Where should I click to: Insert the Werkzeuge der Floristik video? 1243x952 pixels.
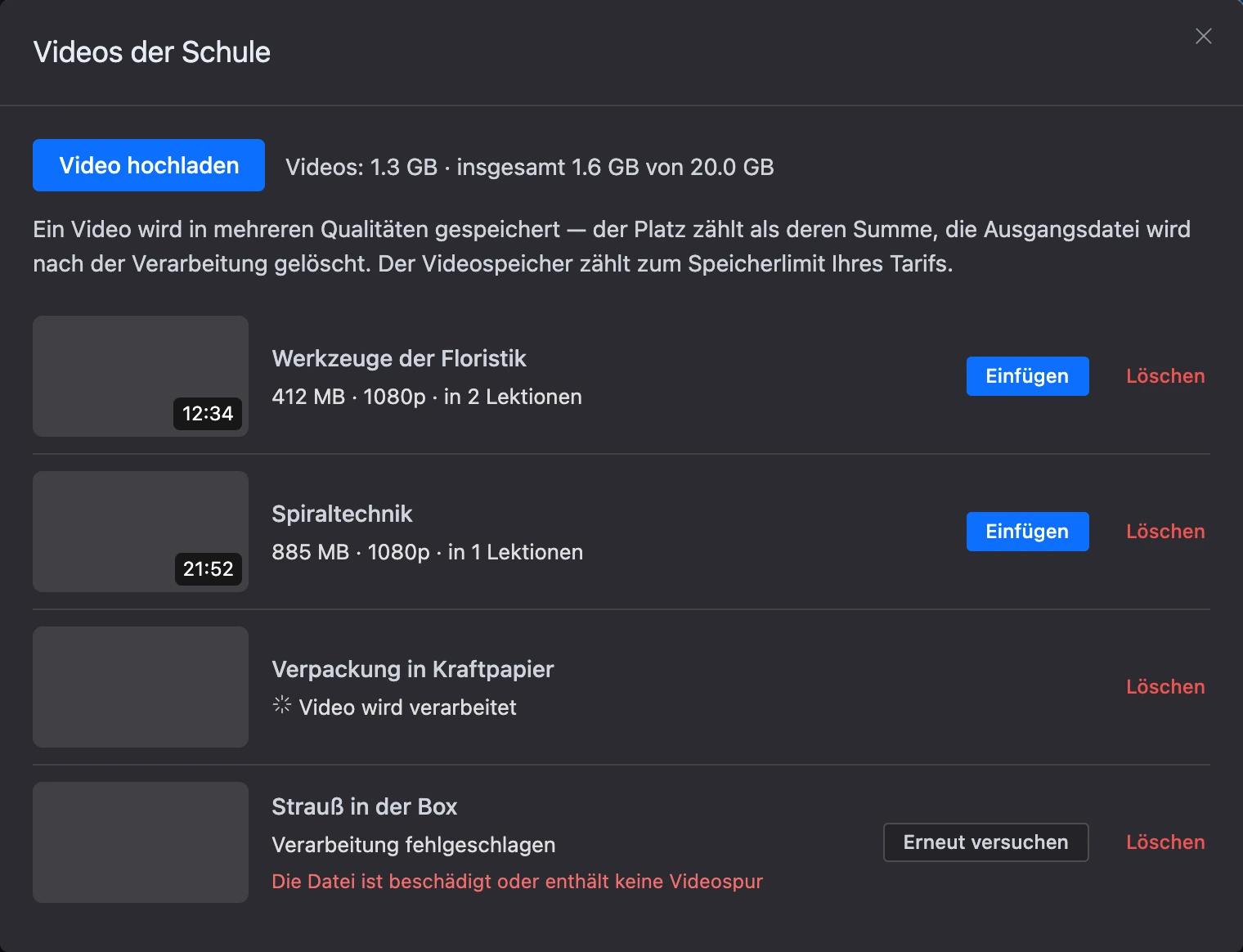click(1027, 376)
